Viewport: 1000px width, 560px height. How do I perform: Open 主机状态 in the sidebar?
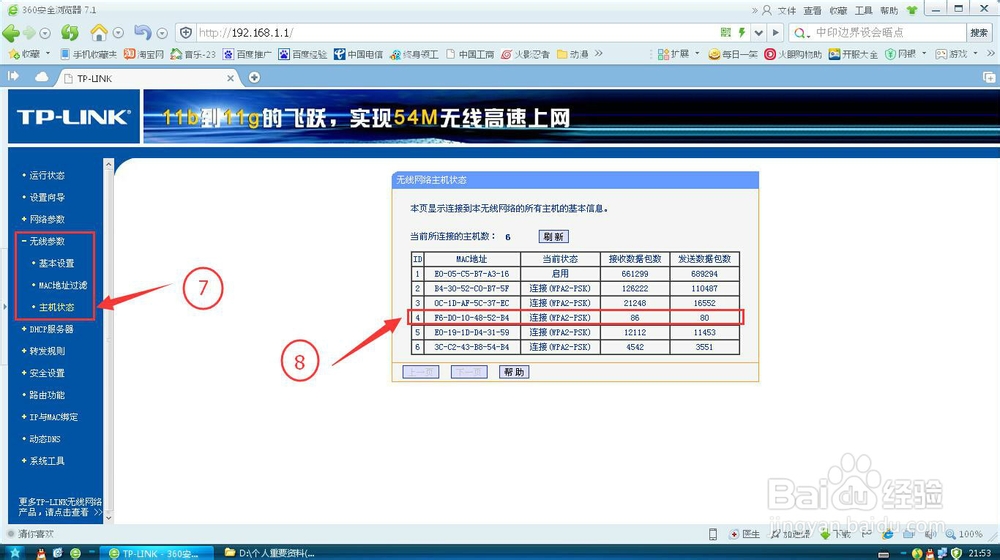coord(56,307)
